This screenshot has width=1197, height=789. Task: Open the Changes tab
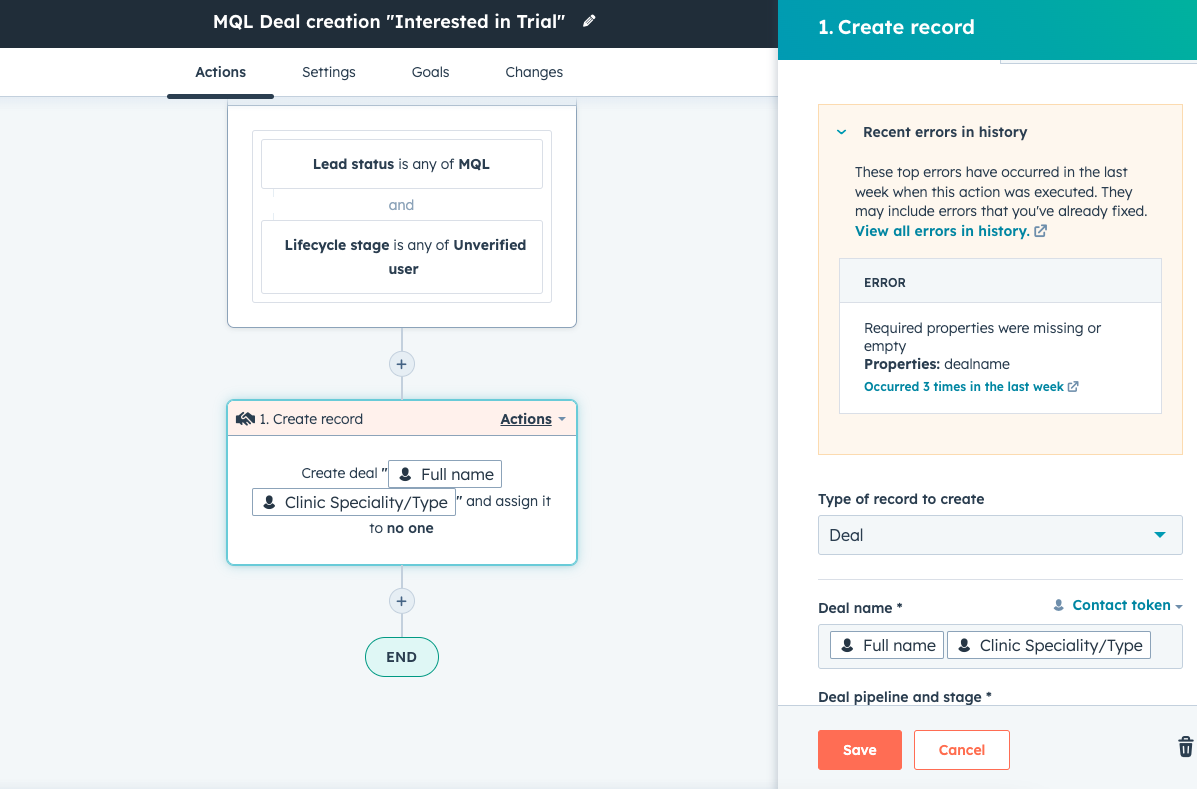click(x=534, y=71)
